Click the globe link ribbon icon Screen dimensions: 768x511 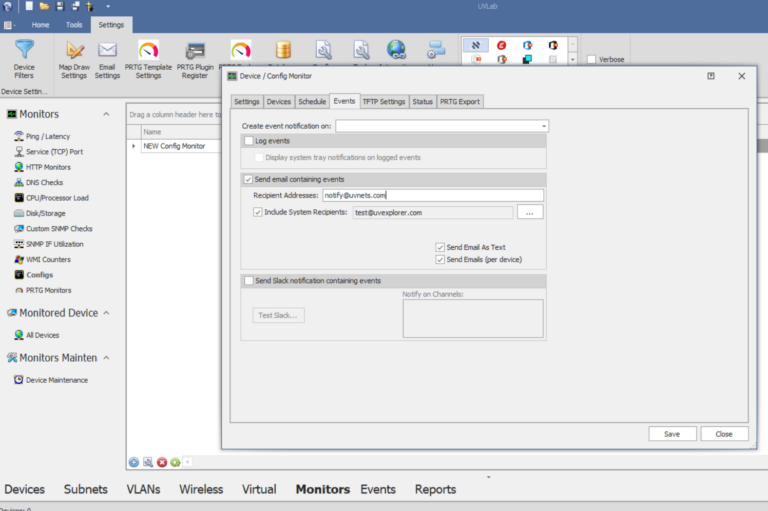[x=396, y=50]
